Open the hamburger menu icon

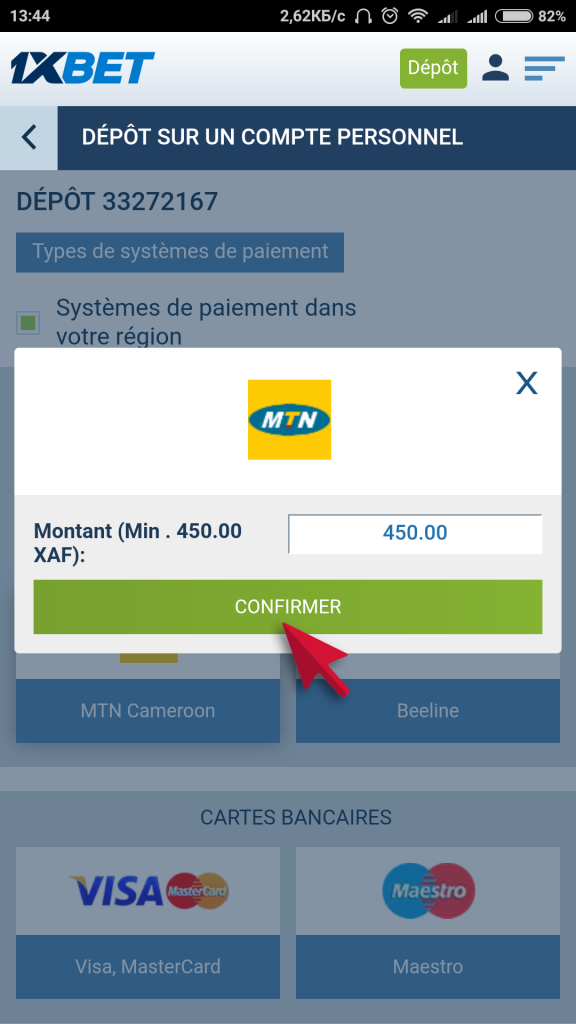545,68
